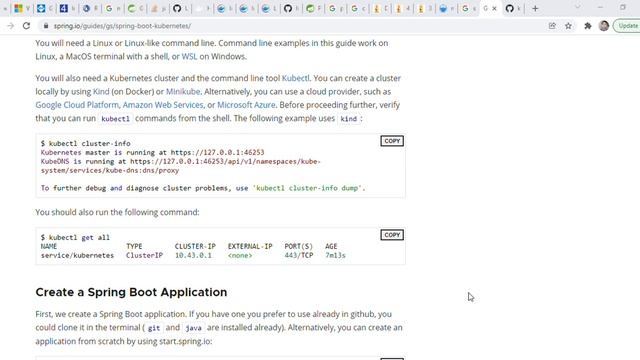Image resolution: width=640 pixels, height=360 pixels.
Task: Open the Google Cloud Platform link
Action: tap(77, 105)
